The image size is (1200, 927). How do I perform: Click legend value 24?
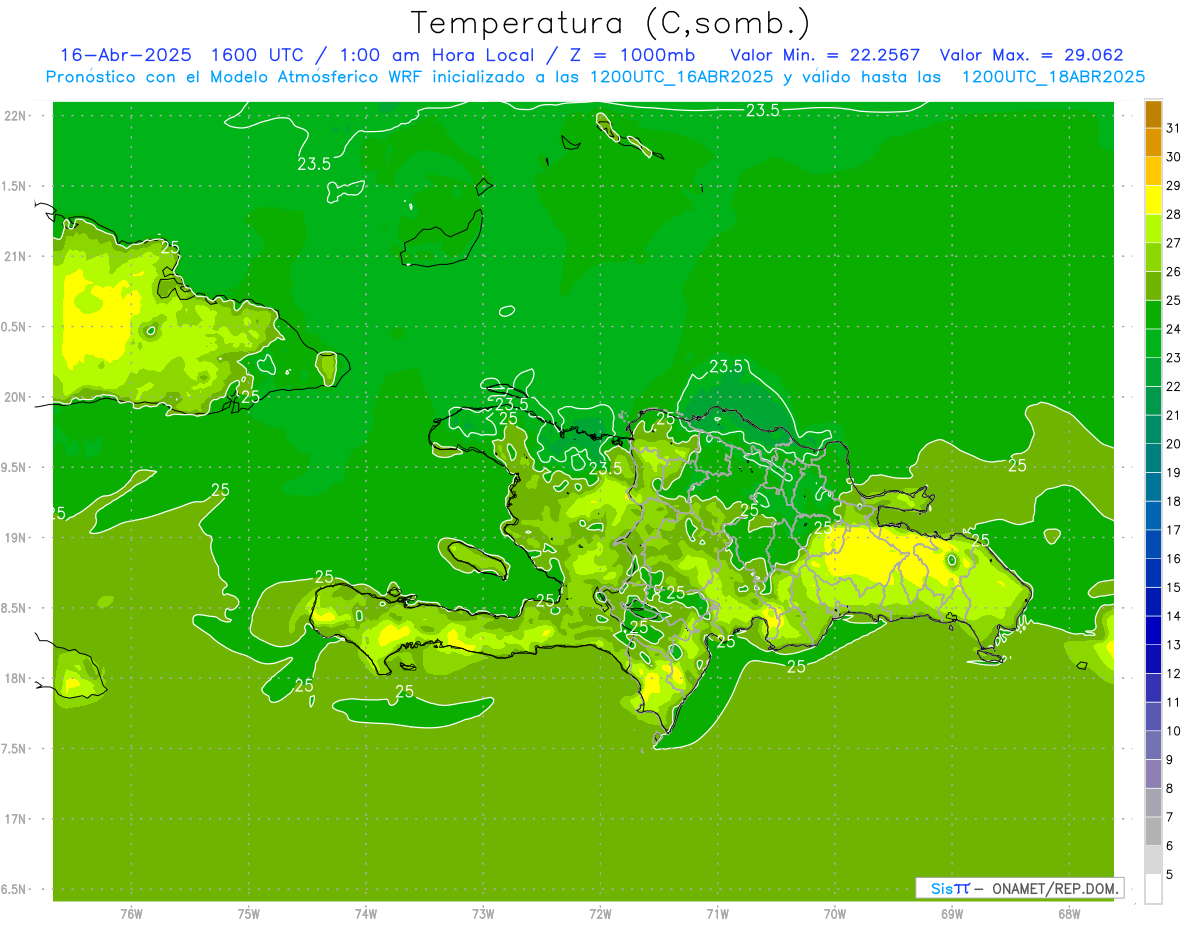click(1174, 329)
